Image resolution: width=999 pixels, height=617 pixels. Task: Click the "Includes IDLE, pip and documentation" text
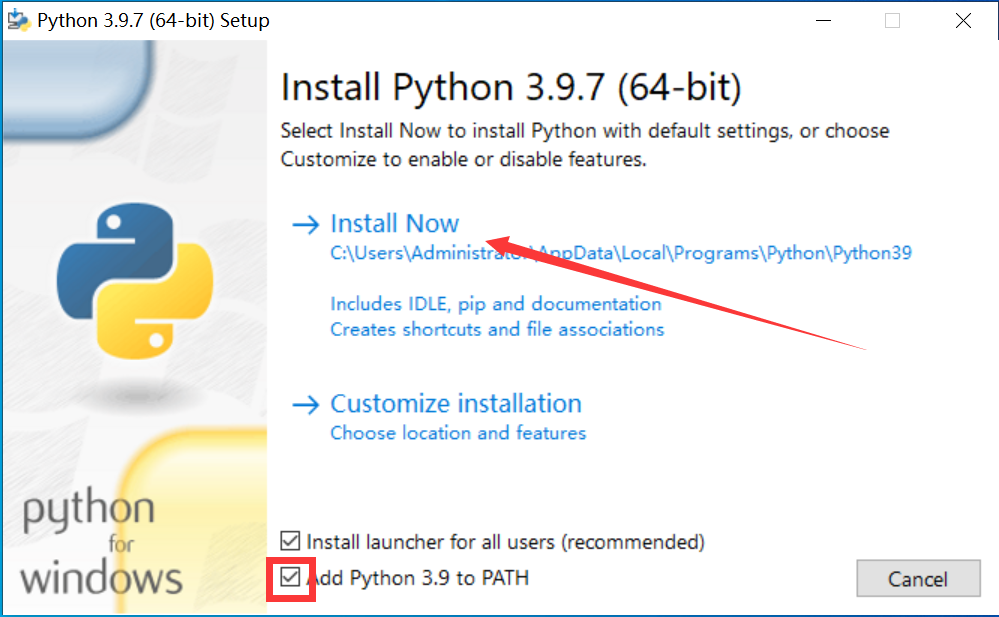[x=496, y=303]
